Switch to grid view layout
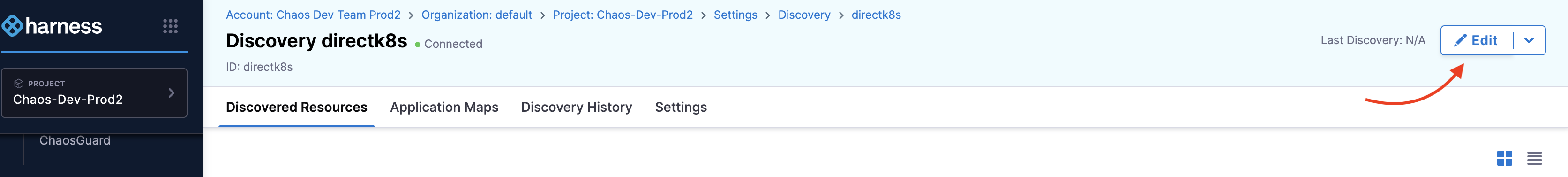 click(x=1504, y=158)
